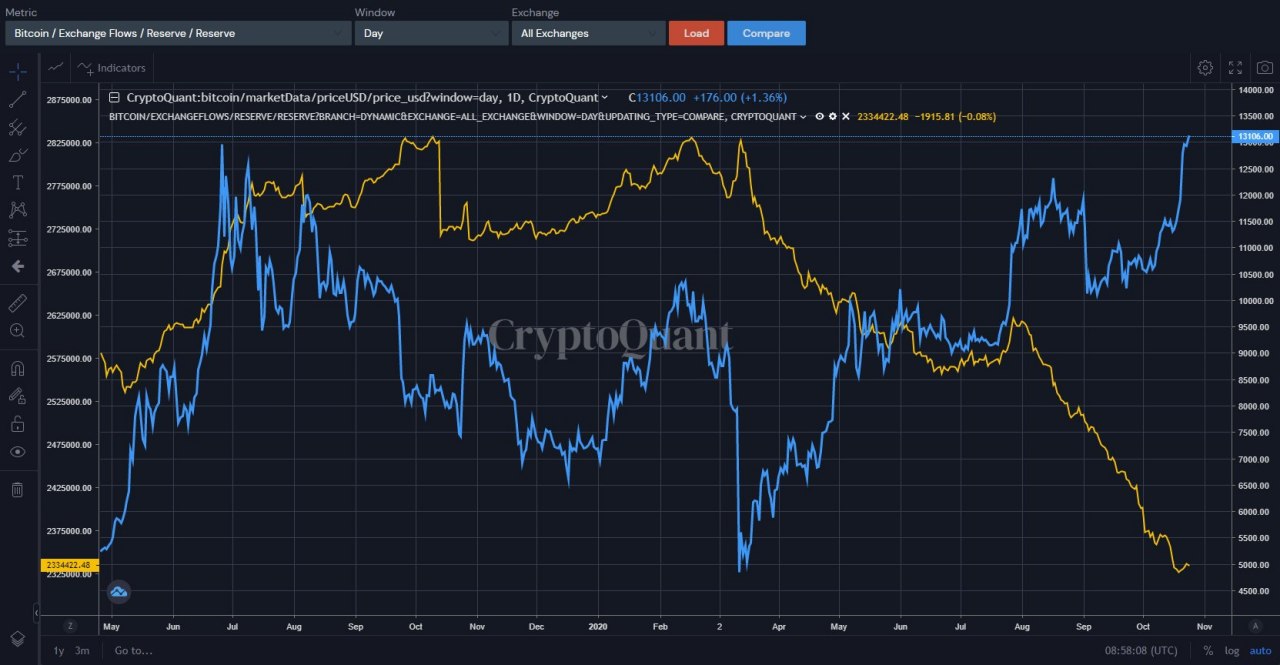Toggle percent scale mode

tap(1208, 650)
